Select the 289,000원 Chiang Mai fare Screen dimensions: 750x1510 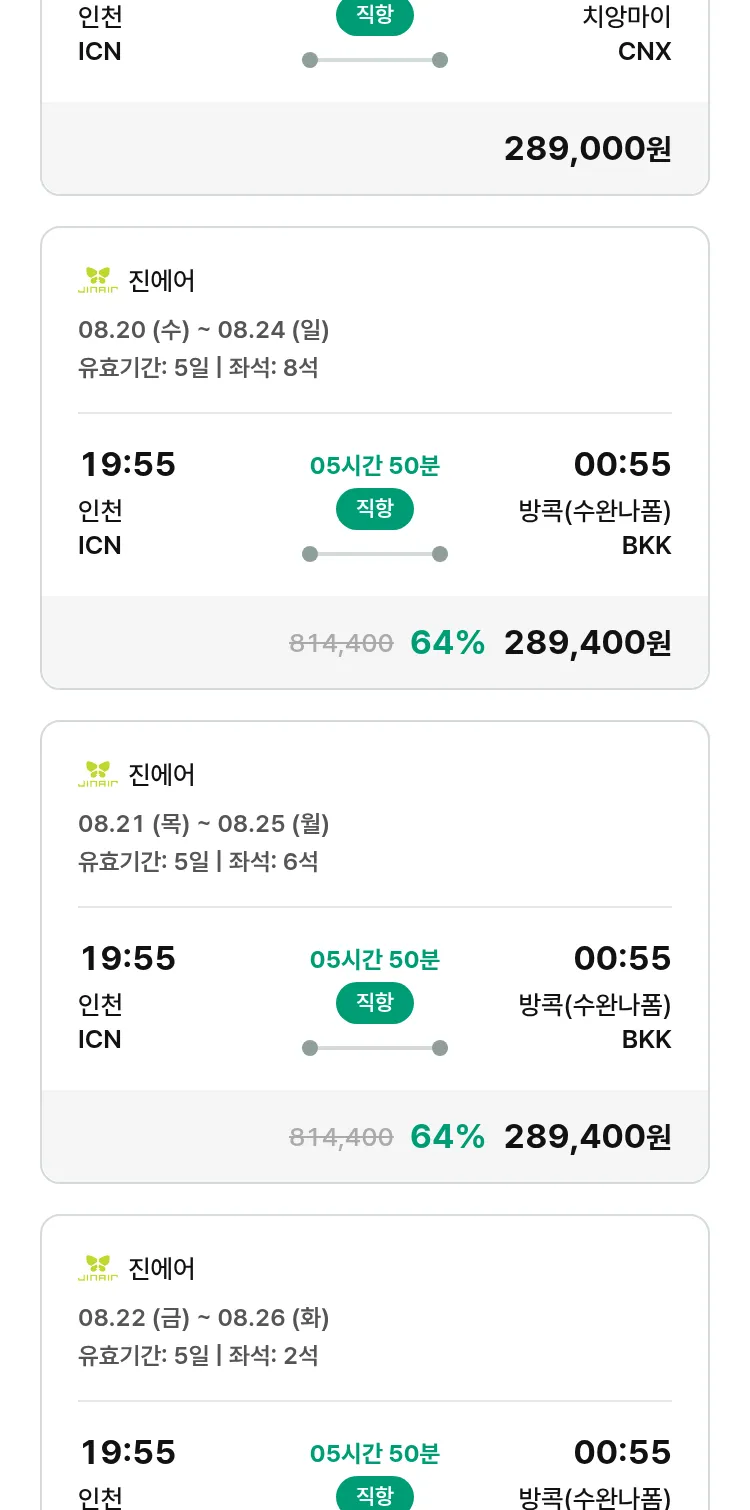(x=587, y=149)
